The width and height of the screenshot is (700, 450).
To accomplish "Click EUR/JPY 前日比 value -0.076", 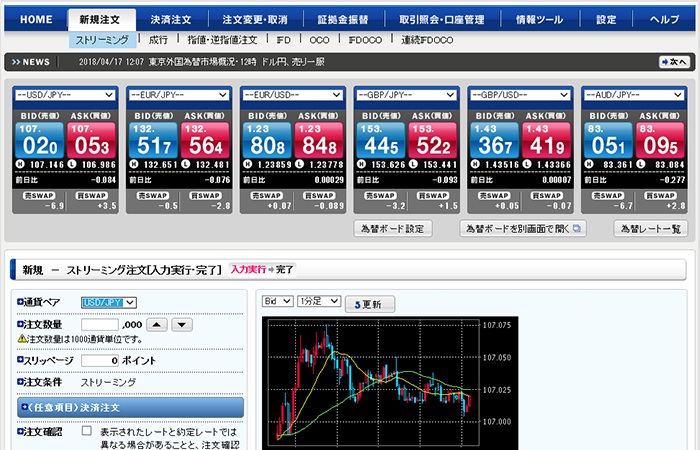I will [217, 180].
